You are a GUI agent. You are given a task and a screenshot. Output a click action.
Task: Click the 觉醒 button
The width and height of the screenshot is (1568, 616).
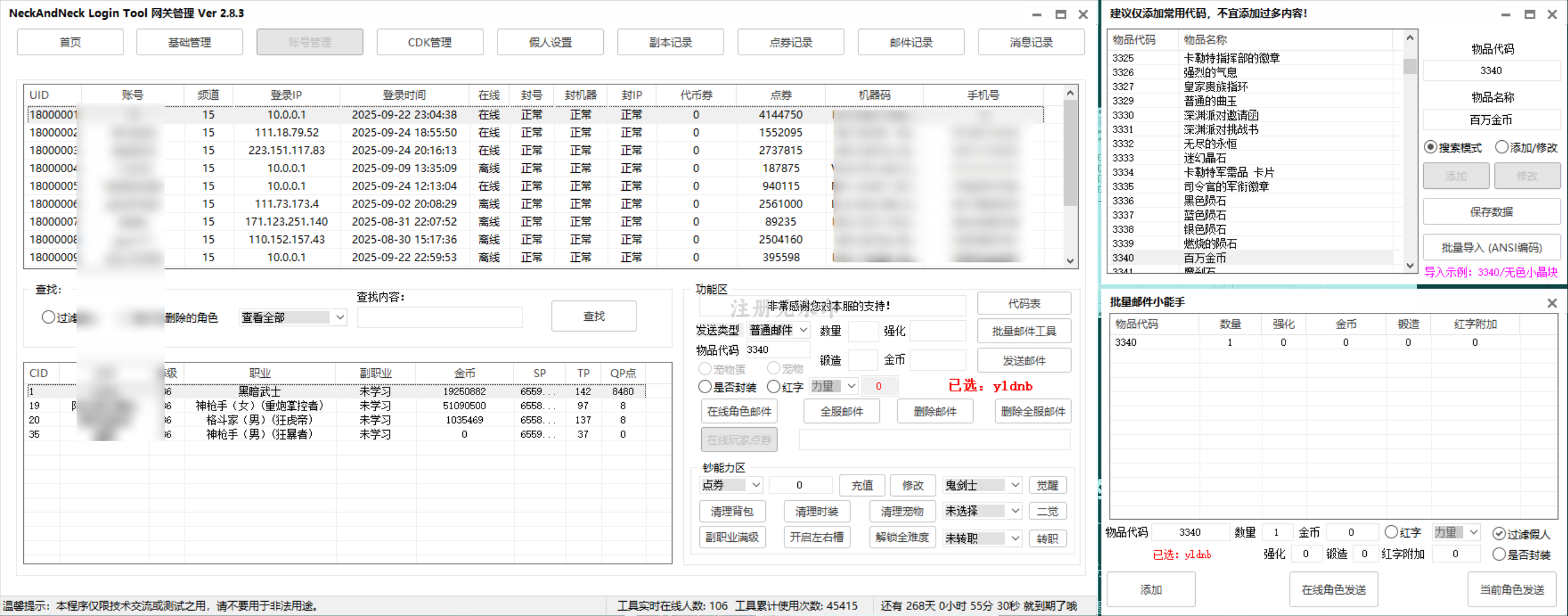click(x=1047, y=485)
